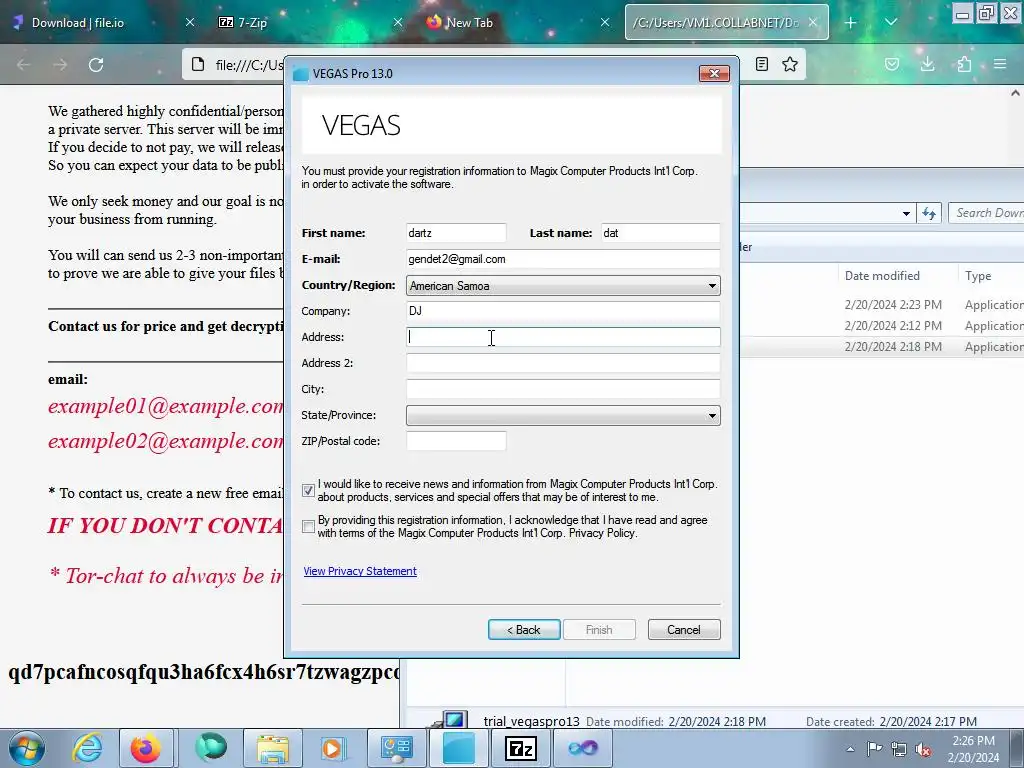Open green globe app in taskbar
Viewport: 1024px width, 768px height.
tap(210, 748)
